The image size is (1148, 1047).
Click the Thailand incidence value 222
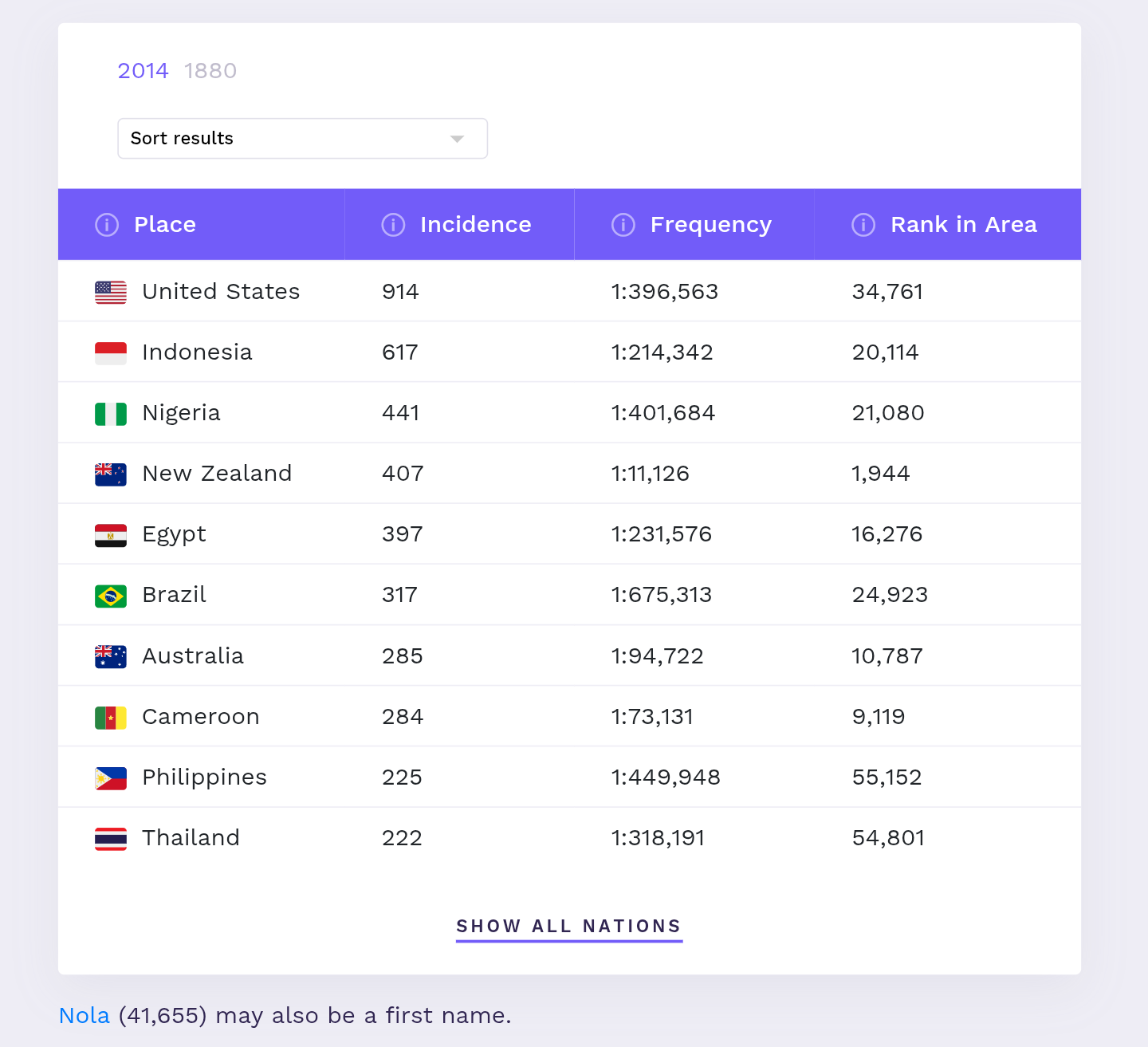click(x=402, y=838)
